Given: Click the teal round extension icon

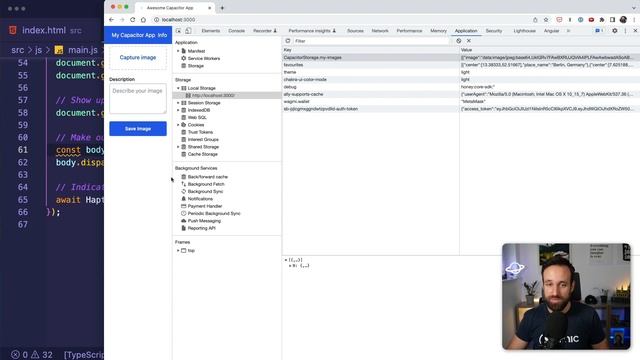Looking at the screenshot, I should (x=580, y=20).
